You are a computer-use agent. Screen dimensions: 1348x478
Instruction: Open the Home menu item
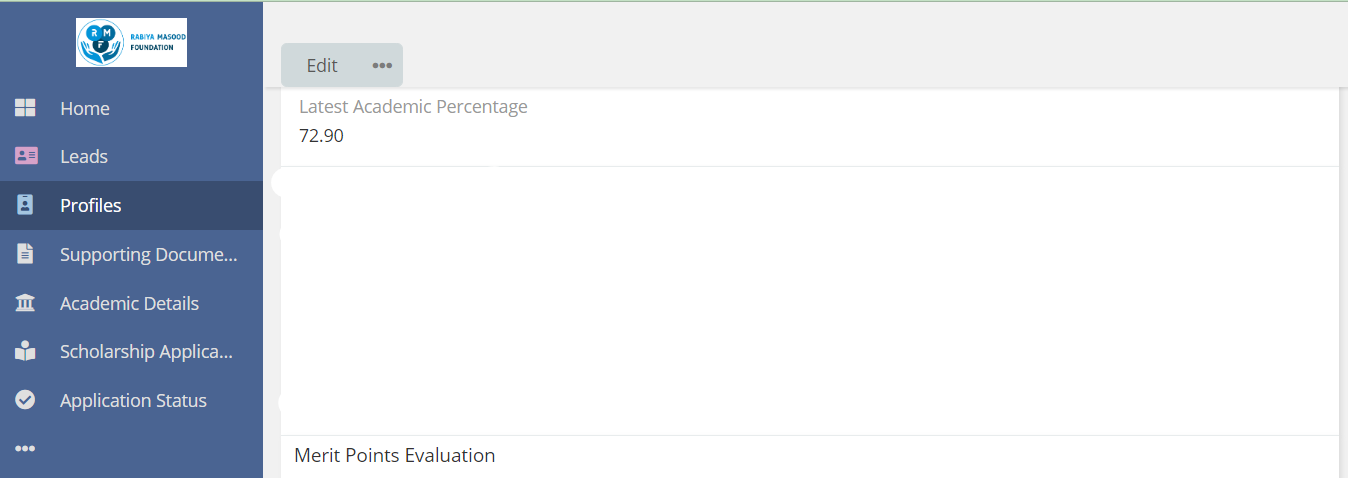pos(85,108)
